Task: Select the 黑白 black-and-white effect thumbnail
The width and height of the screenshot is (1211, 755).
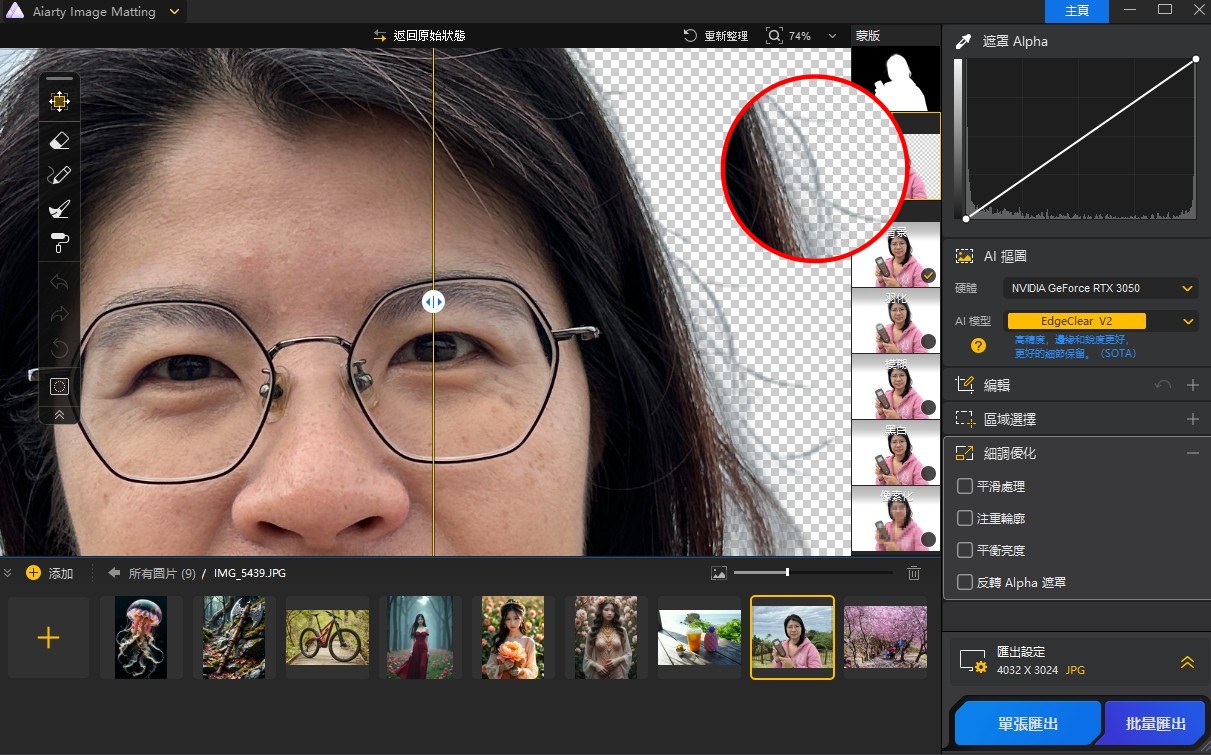Action: pyautogui.click(x=896, y=452)
